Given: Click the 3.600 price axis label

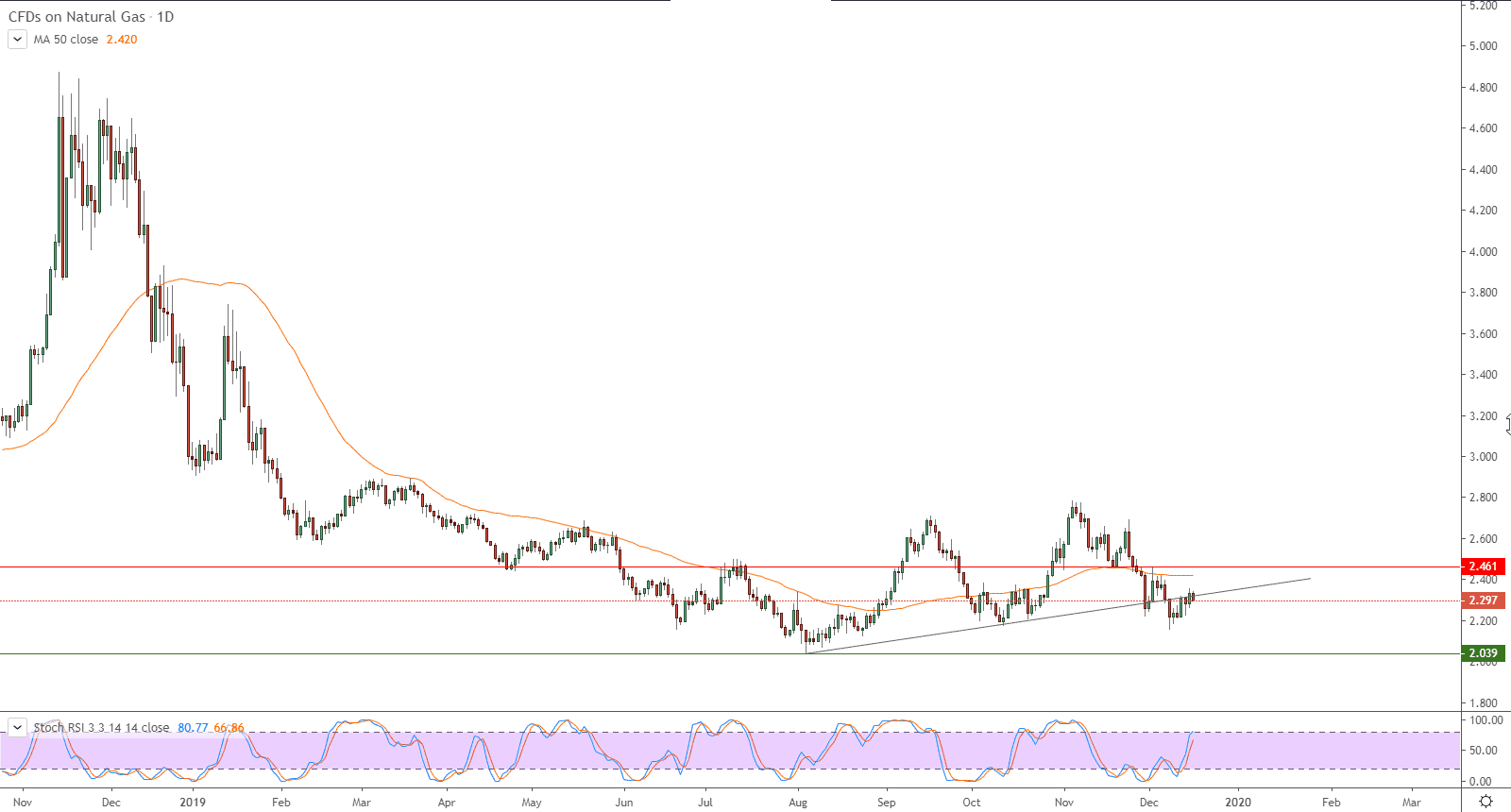Looking at the screenshot, I should [1483, 334].
